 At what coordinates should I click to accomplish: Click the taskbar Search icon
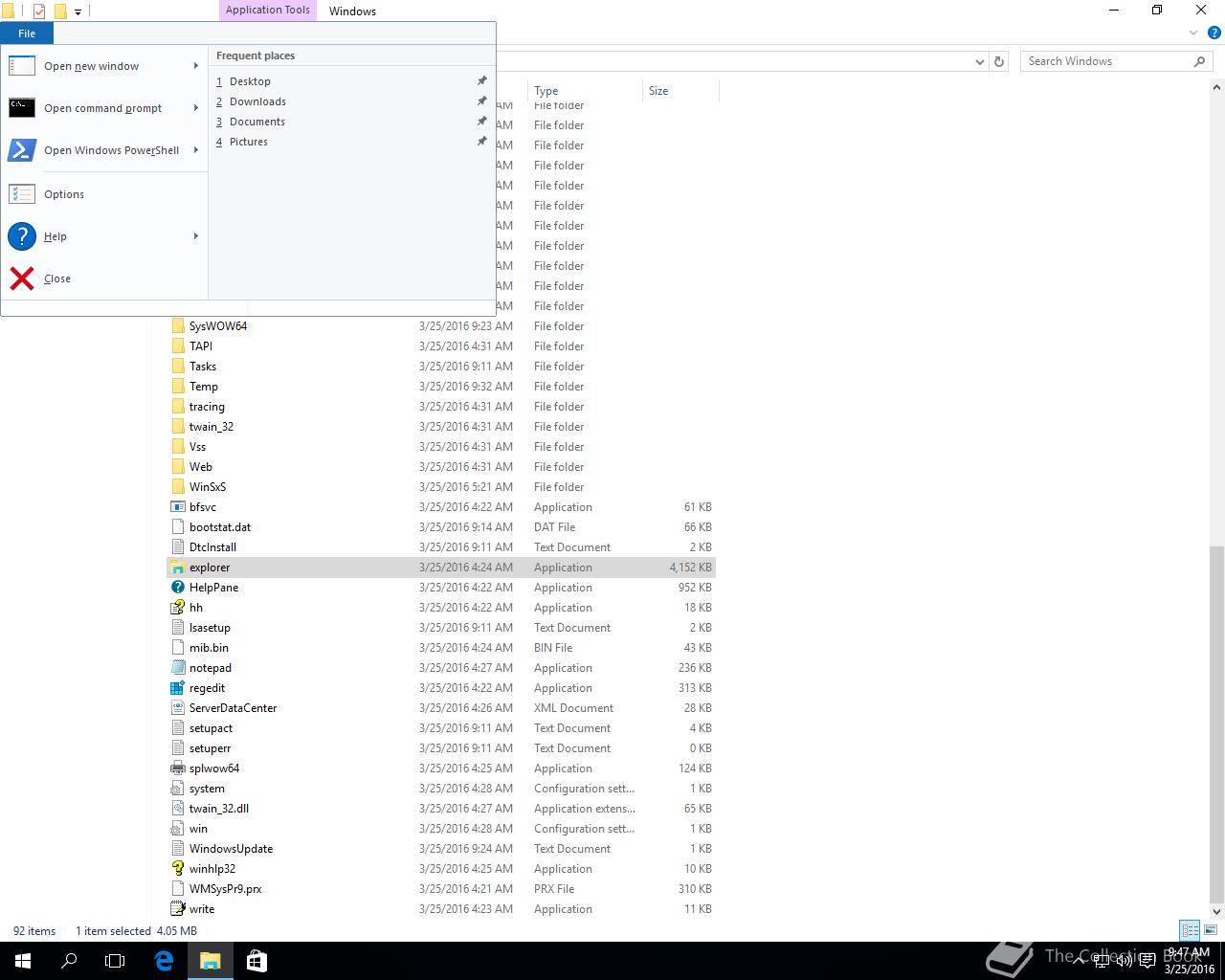(69, 961)
